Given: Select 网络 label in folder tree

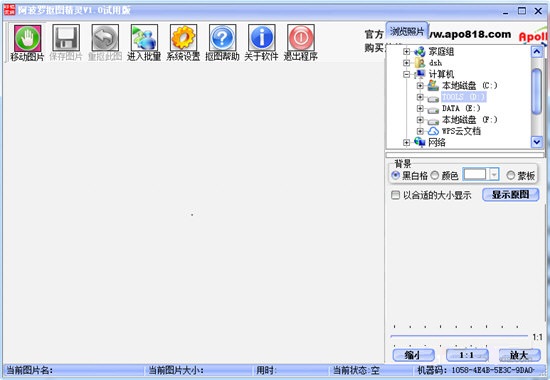Looking at the screenshot, I should click(x=437, y=142).
